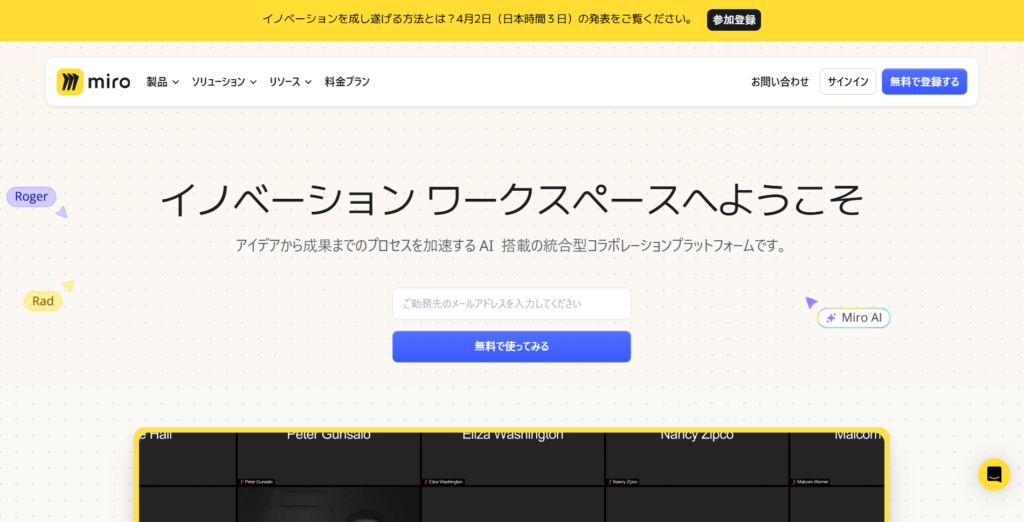1024x522 pixels.
Task: Click 参加登録 in the yellow banner
Action: [733, 19]
